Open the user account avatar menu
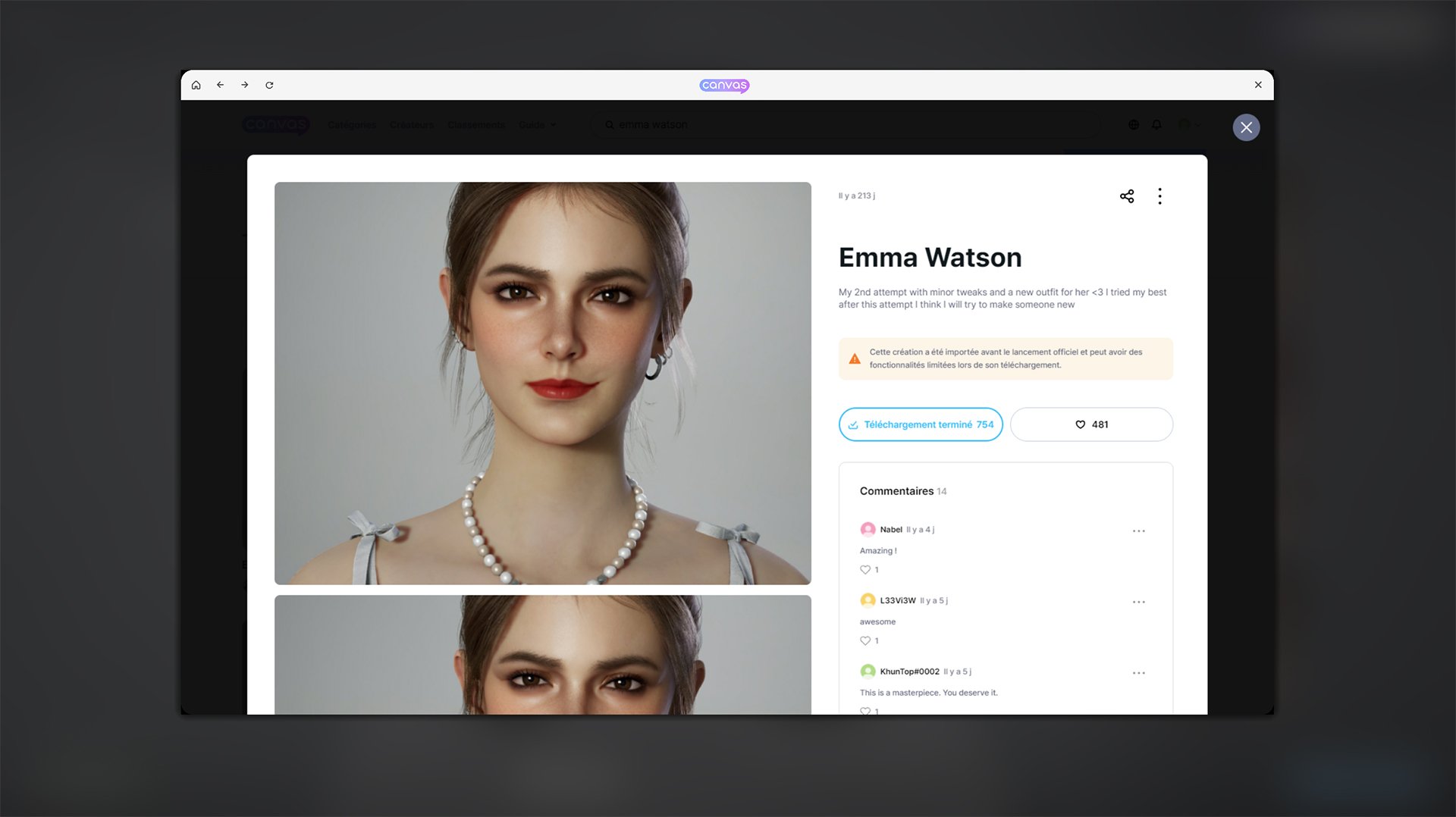The height and width of the screenshot is (817, 1456). pos(1188,125)
